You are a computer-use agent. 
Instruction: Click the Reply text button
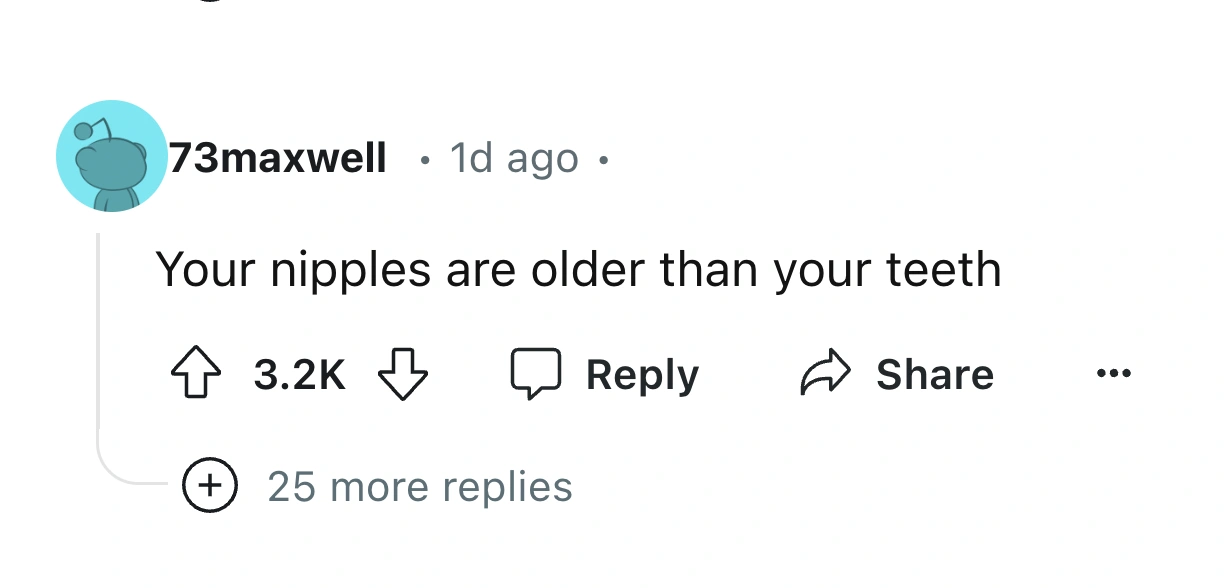[x=642, y=374]
